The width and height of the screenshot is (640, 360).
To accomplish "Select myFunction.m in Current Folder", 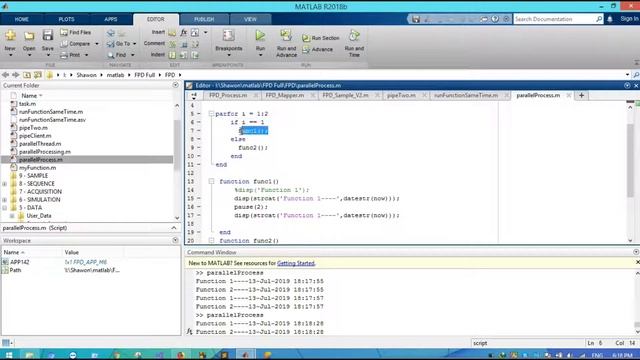I will tap(38, 168).
